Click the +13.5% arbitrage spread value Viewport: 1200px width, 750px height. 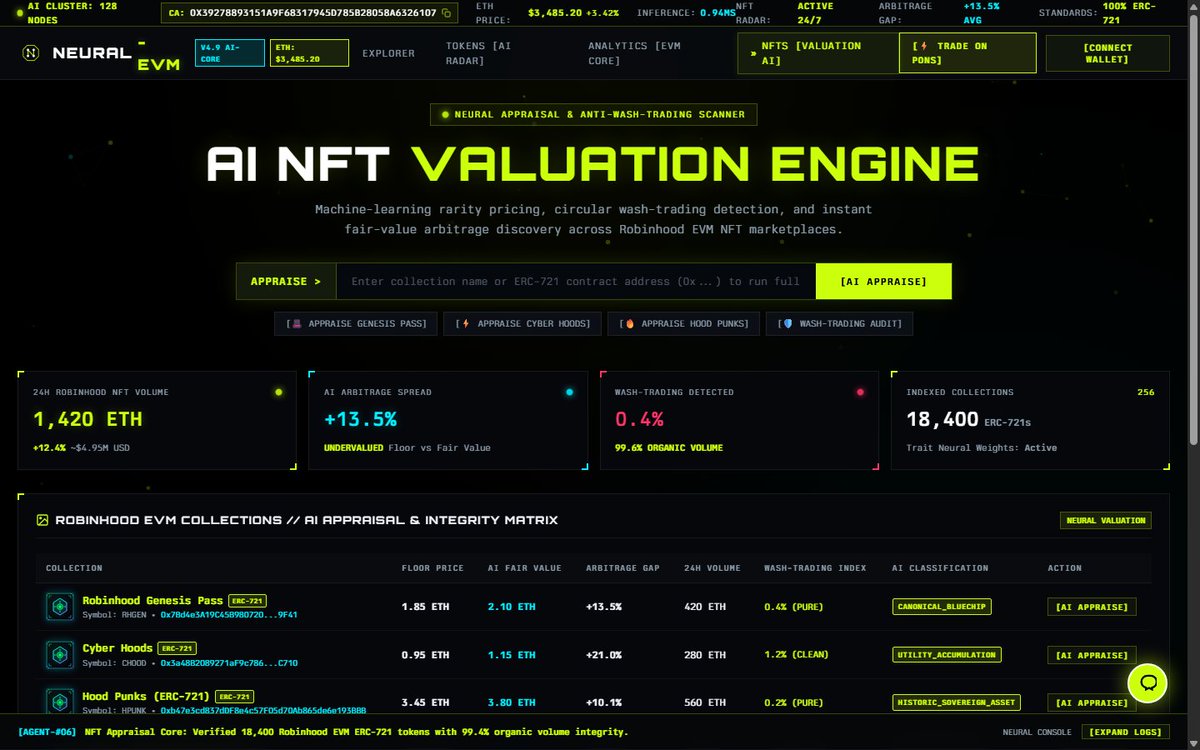[361, 419]
